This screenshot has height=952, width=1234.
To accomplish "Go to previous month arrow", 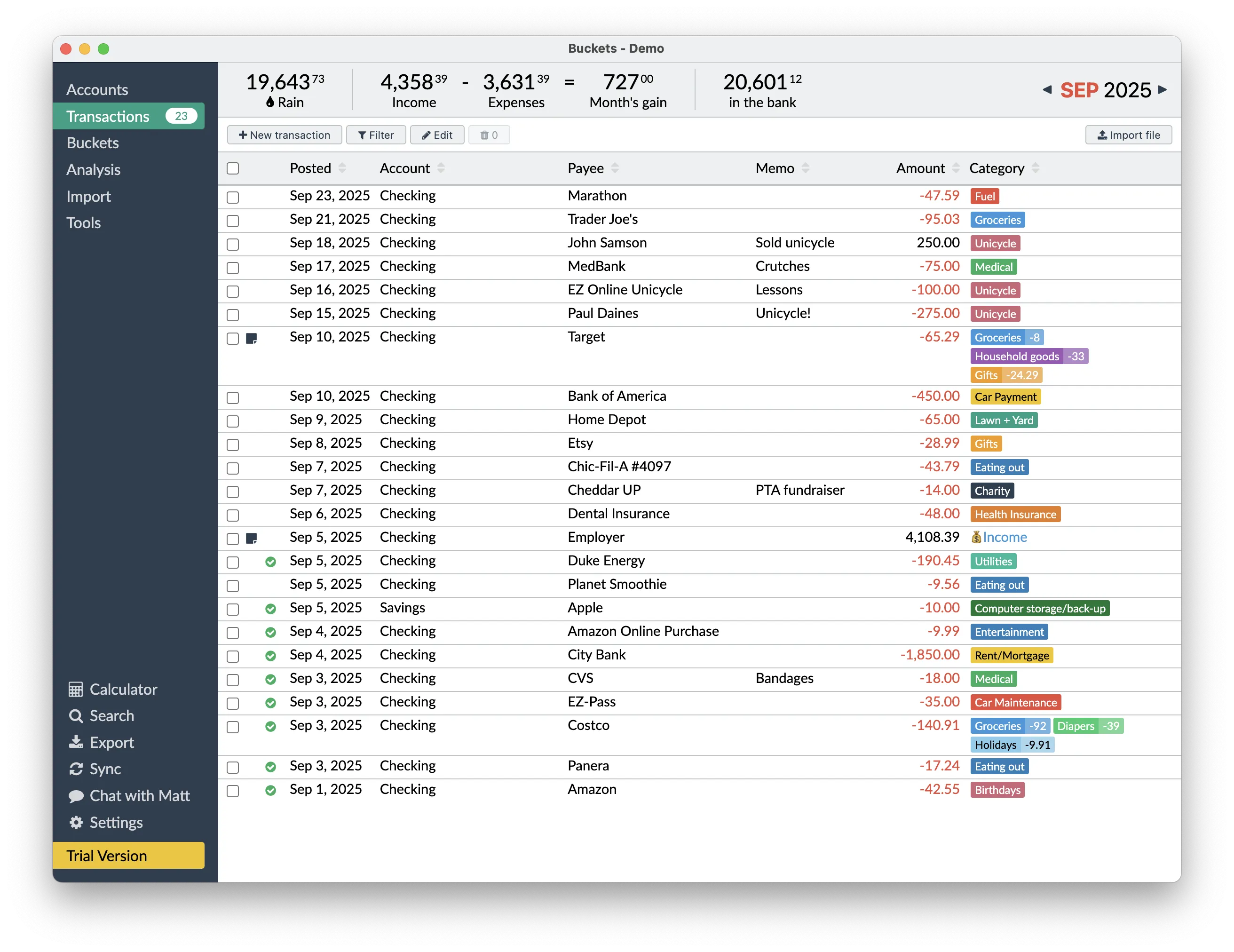I will tap(1047, 89).
